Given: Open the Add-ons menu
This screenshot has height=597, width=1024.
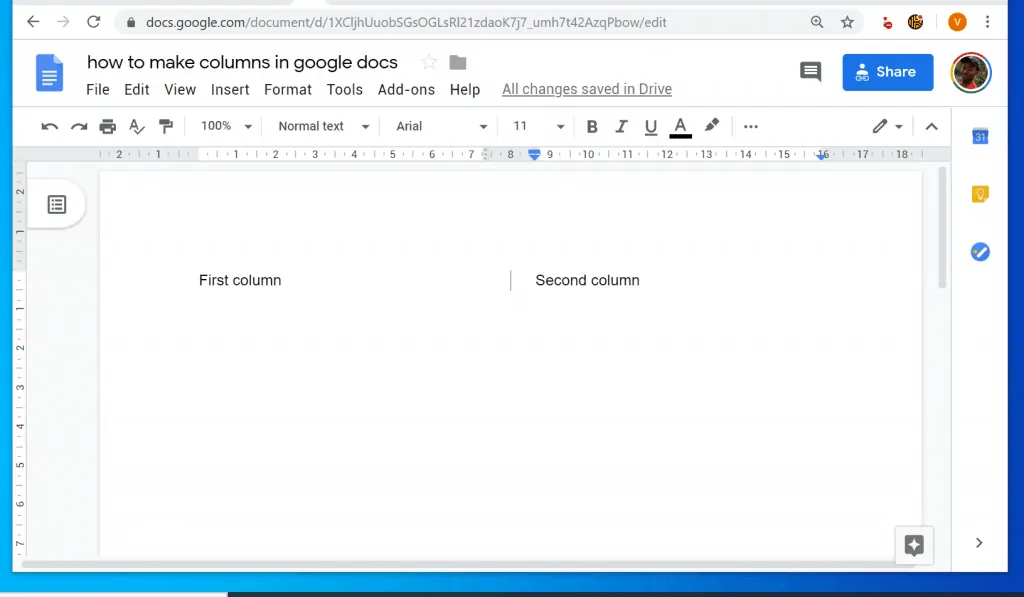Looking at the screenshot, I should pyautogui.click(x=406, y=89).
